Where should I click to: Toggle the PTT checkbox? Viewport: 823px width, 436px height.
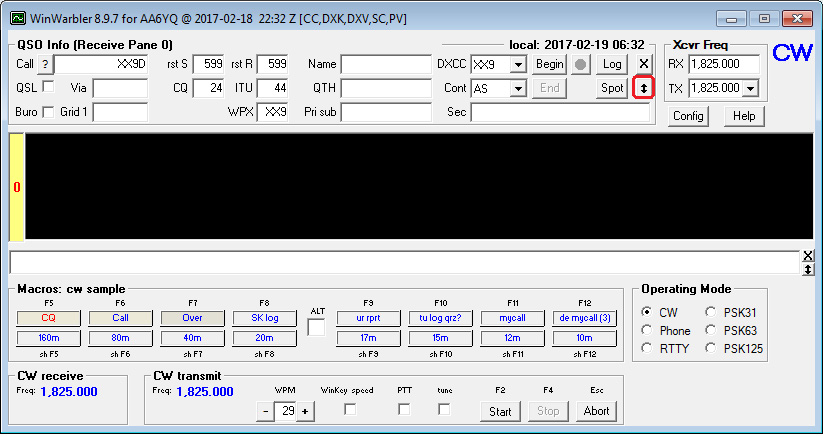pyautogui.click(x=404, y=409)
